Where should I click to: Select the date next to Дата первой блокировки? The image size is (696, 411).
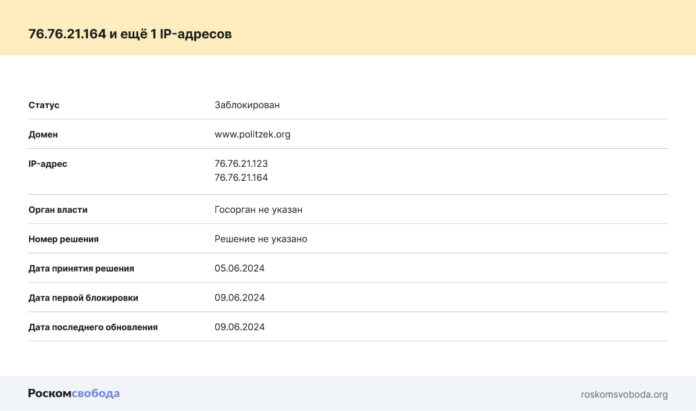[239, 297]
